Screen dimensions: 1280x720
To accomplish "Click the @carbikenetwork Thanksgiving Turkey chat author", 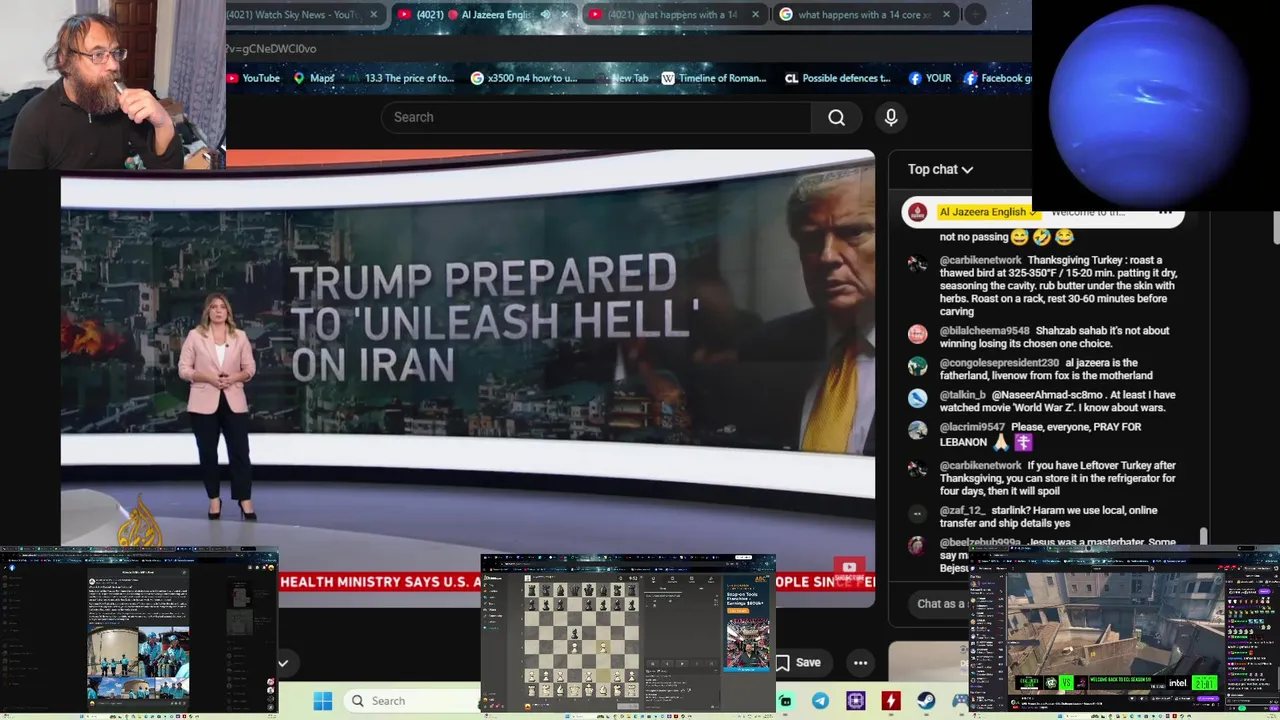I will [980, 260].
